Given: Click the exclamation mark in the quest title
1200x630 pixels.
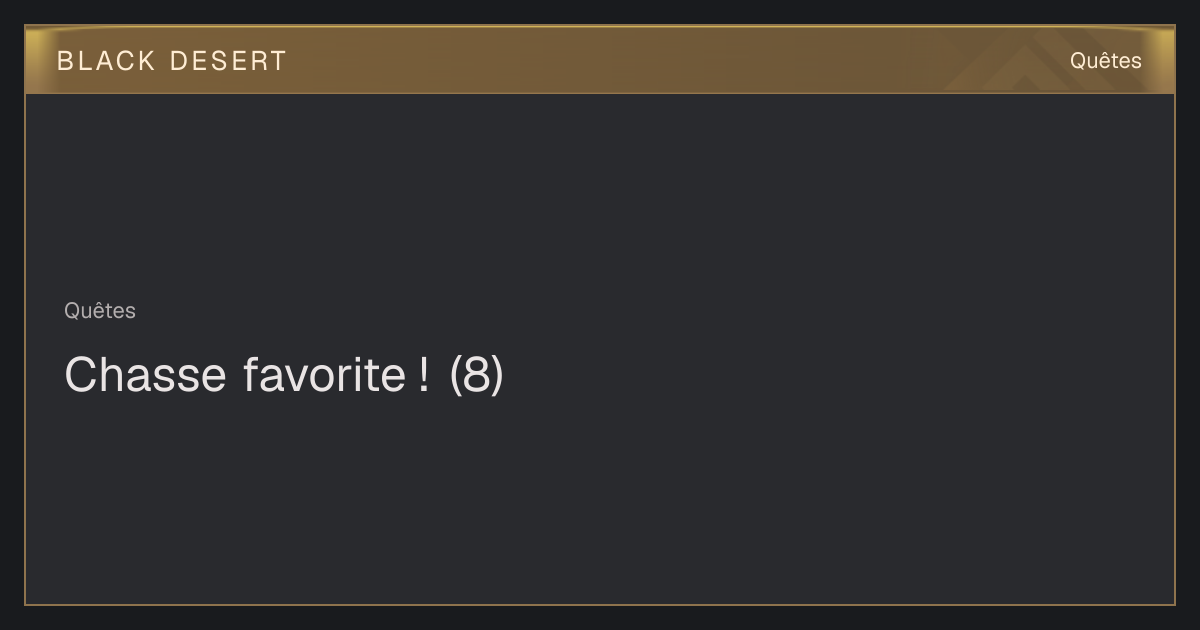Looking at the screenshot, I should click(x=422, y=375).
